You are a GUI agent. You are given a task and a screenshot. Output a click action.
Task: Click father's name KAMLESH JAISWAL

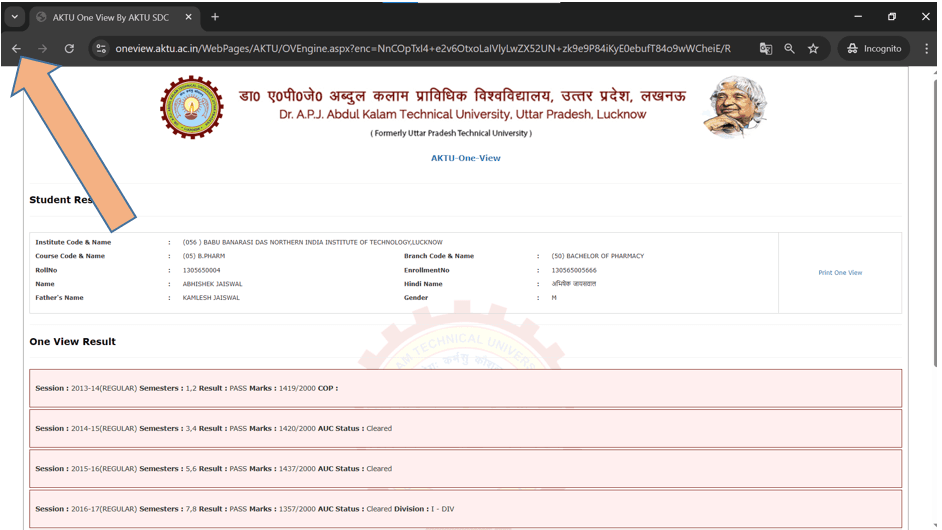point(211,297)
